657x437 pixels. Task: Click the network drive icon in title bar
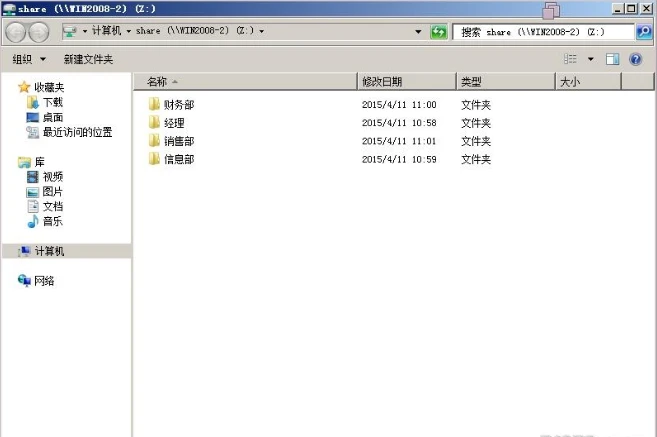(9, 9)
